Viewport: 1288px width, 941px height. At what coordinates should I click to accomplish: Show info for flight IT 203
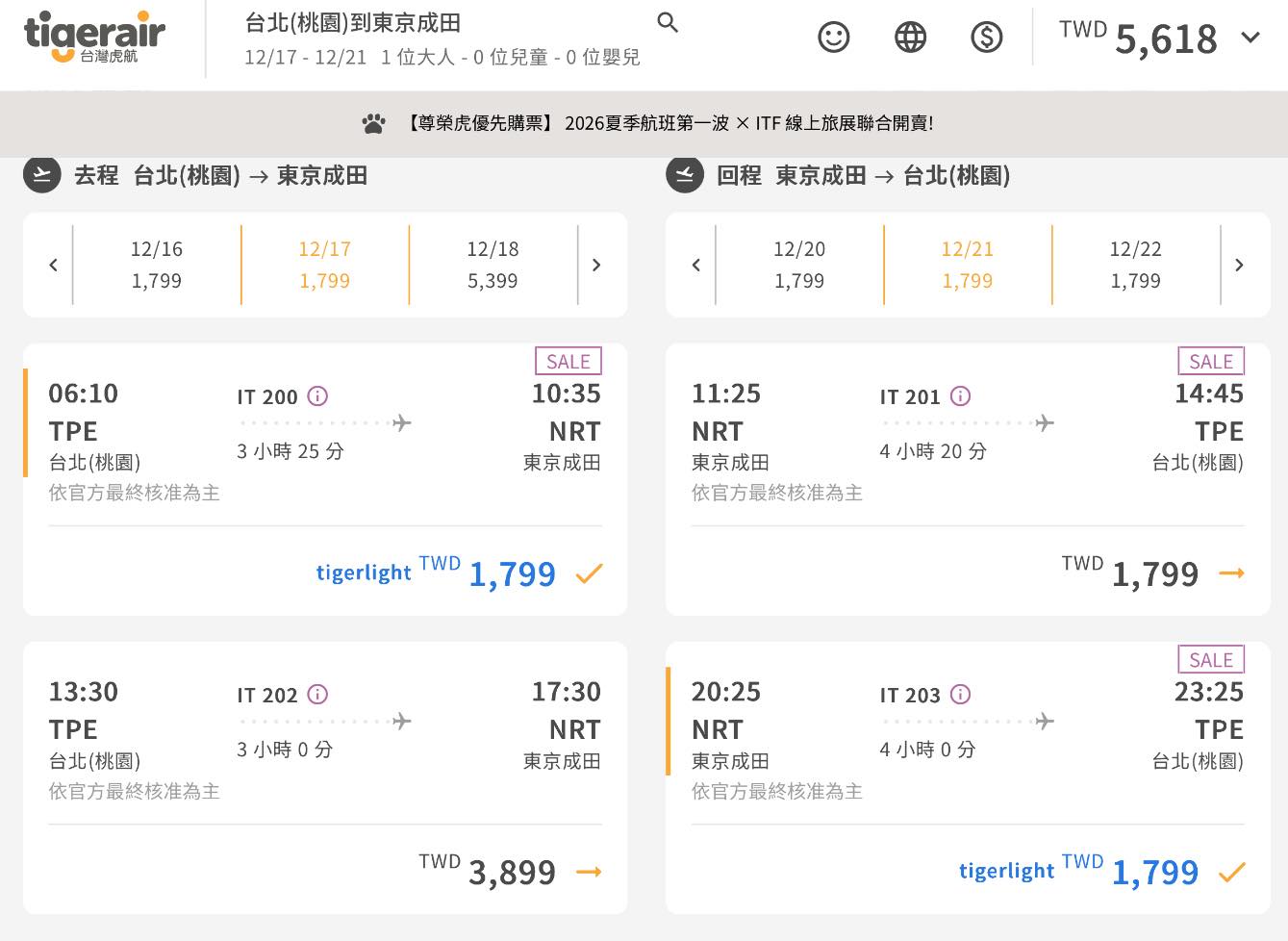[960, 695]
